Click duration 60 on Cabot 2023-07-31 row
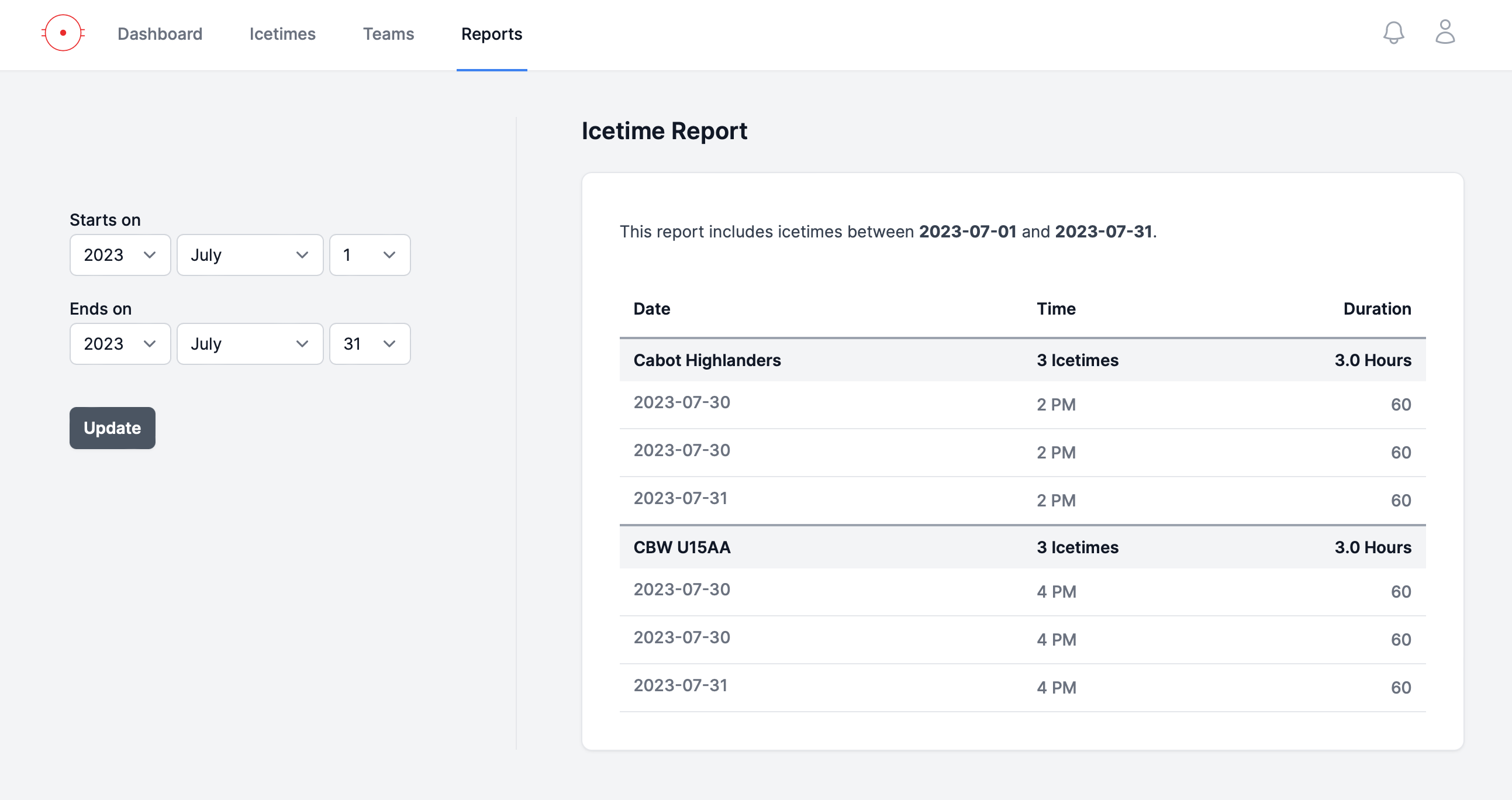Viewport: 1512px width, 800px height. (x=1401, y=501)
